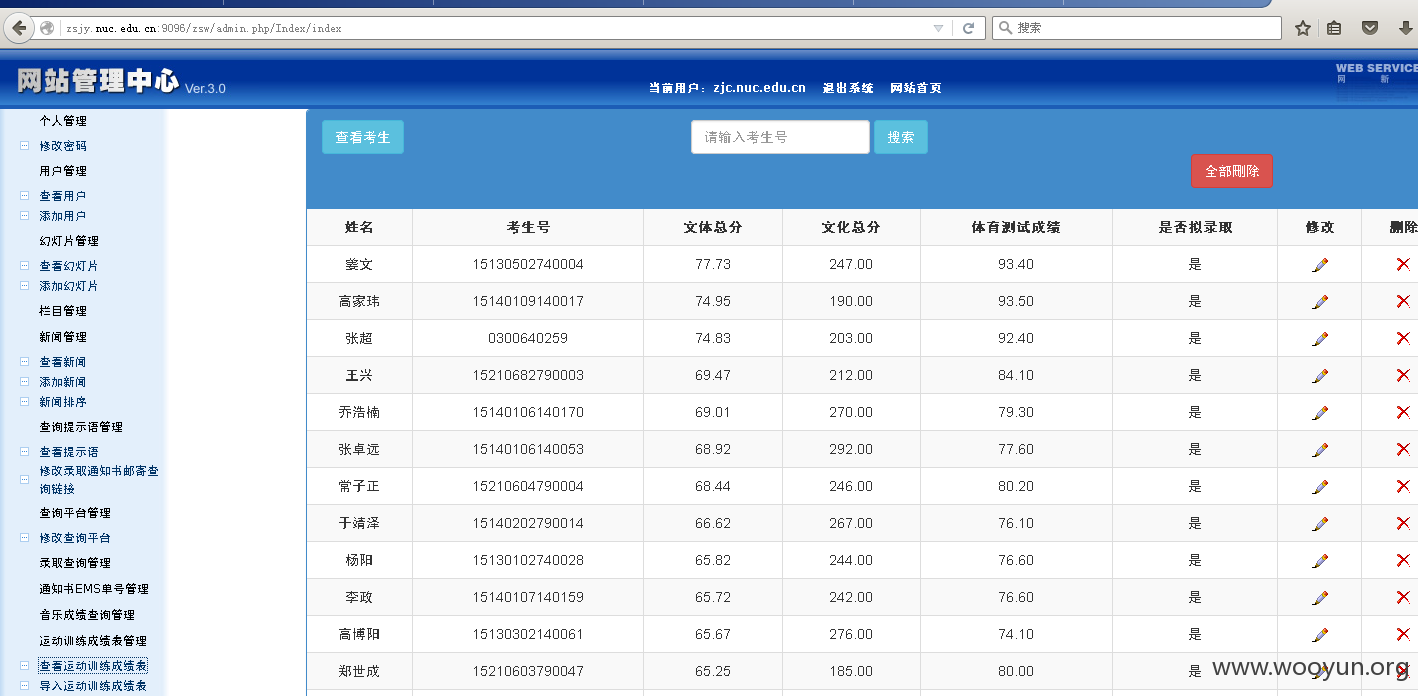Click the 体育测试成绩 column header
This screenshot has height=696, width=1418.
tap(1016, 227)
